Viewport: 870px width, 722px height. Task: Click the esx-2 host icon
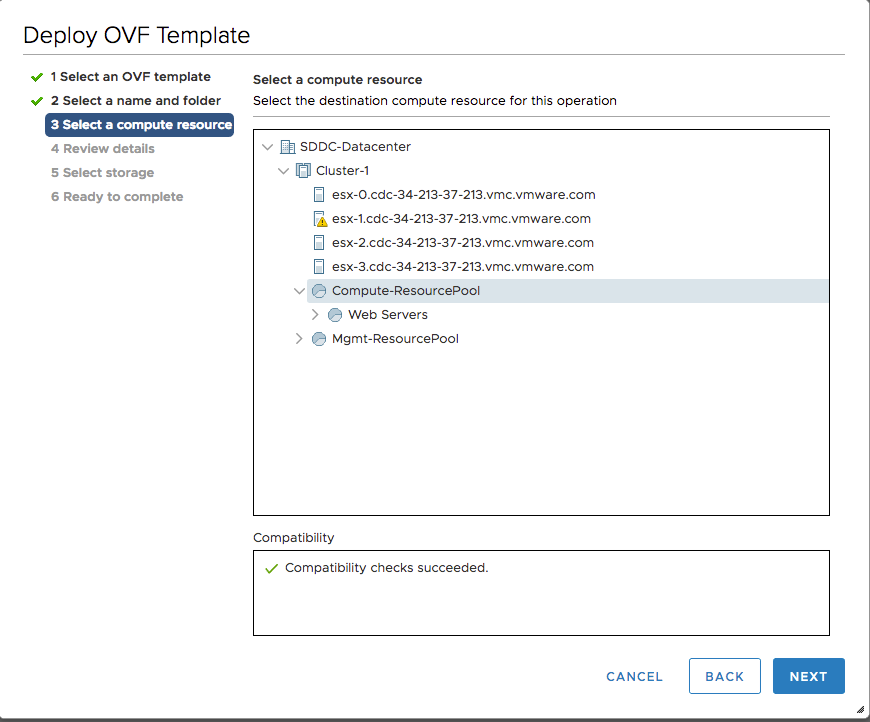(x=319, y=243)
